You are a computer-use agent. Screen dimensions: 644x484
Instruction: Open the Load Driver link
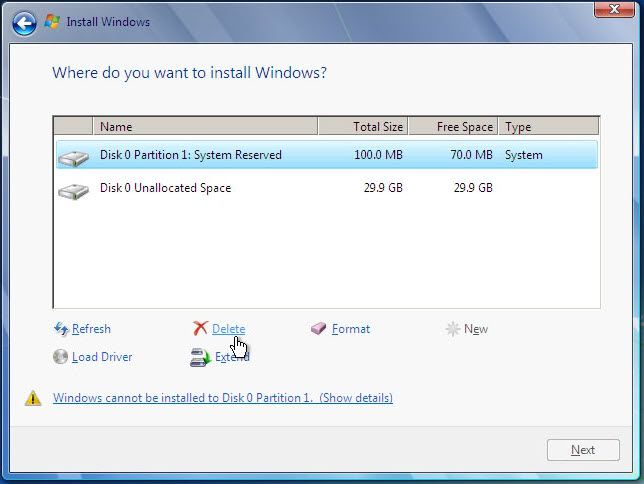[x=102, y=357]
